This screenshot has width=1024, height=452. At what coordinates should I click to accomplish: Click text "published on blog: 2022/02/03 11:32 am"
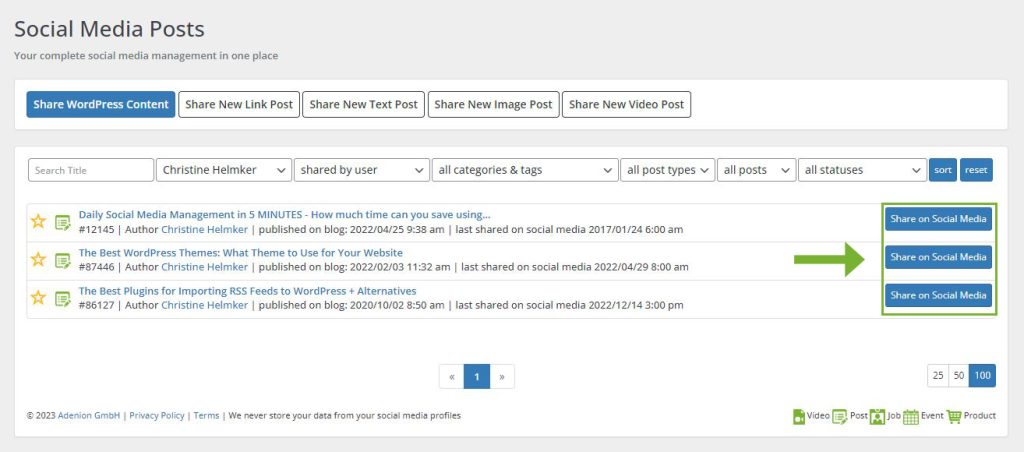click(355, 267)
